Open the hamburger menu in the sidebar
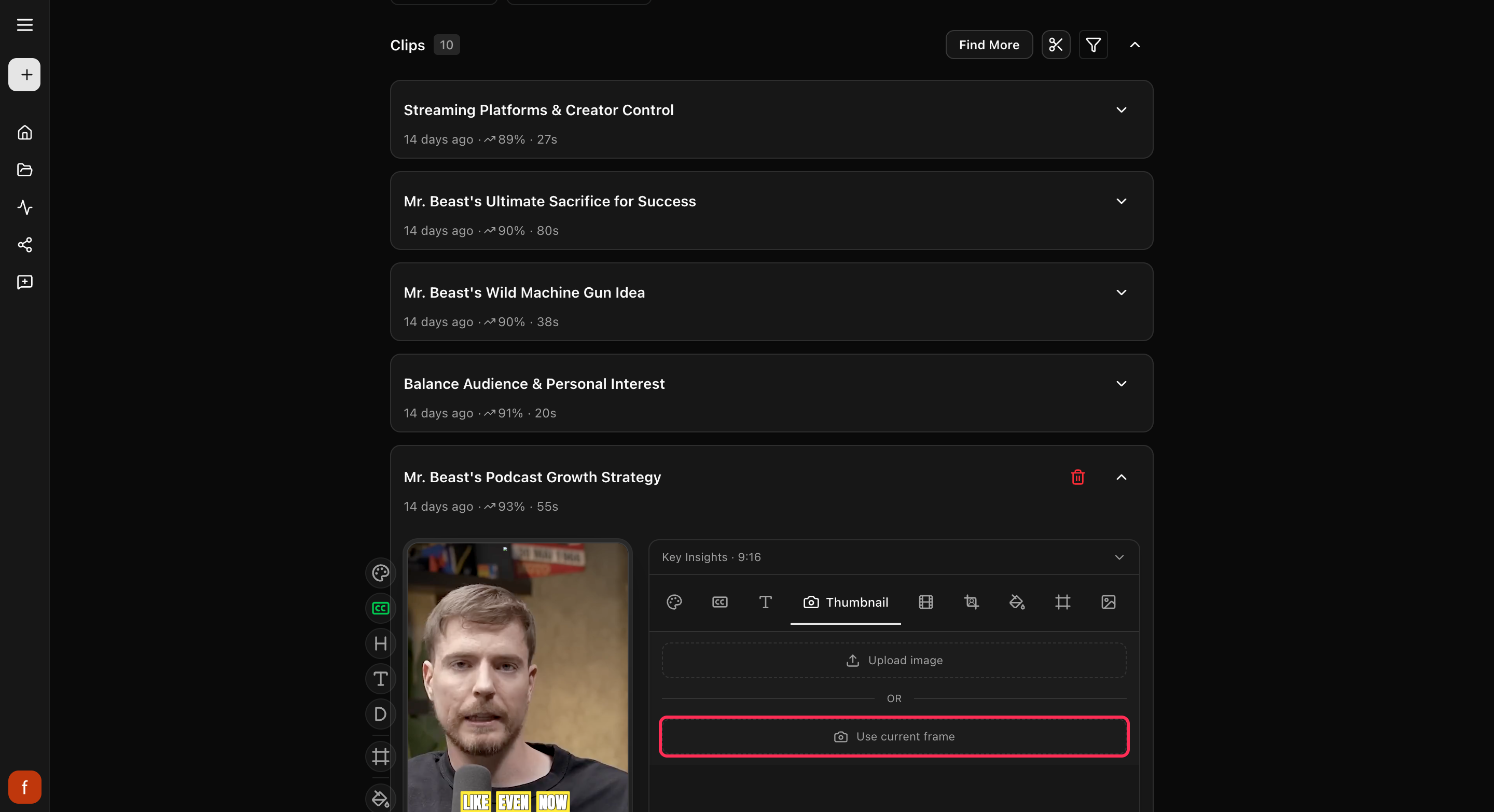 [24, 25]
